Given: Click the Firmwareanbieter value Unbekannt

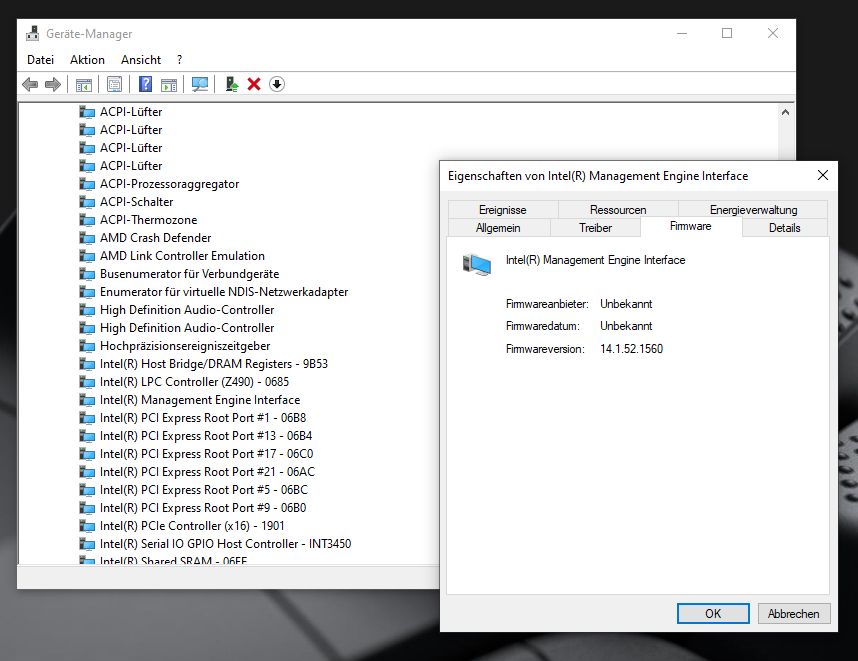Looking at the screenshot, I should pyautogui.click(x=626, y=304).
